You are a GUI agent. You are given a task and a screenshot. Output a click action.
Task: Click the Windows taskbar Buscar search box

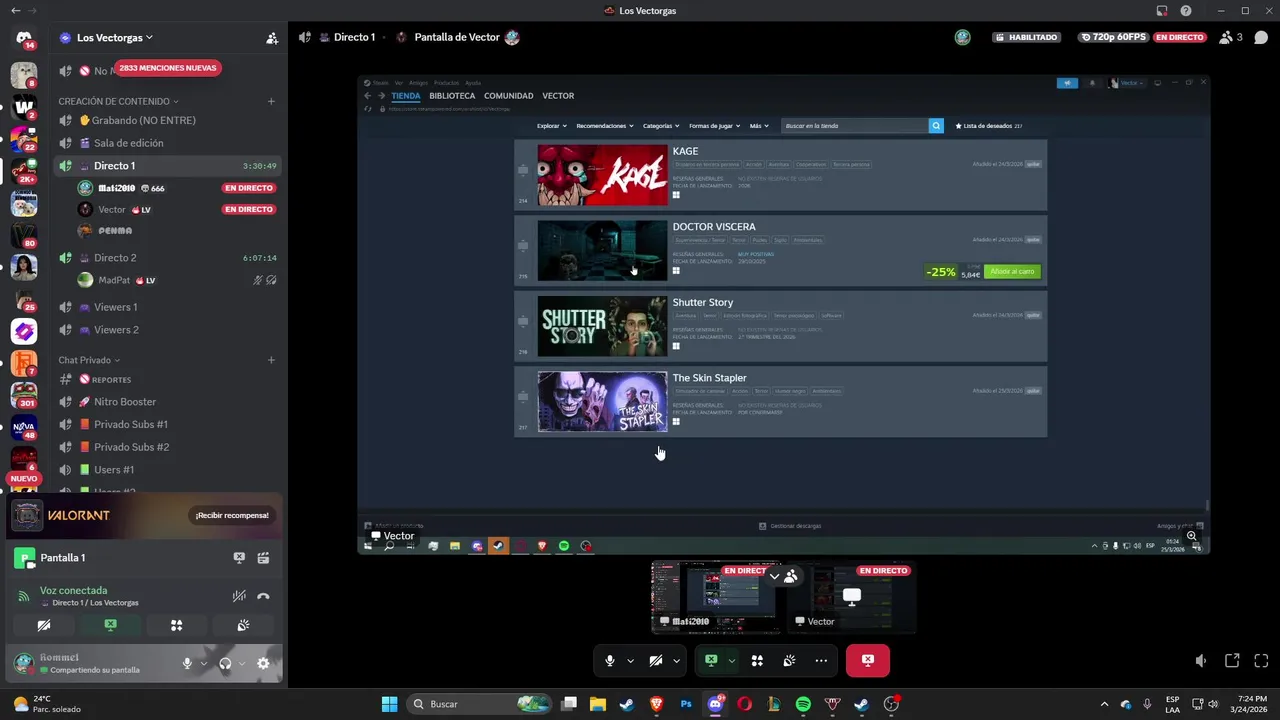tap(480, 704)
